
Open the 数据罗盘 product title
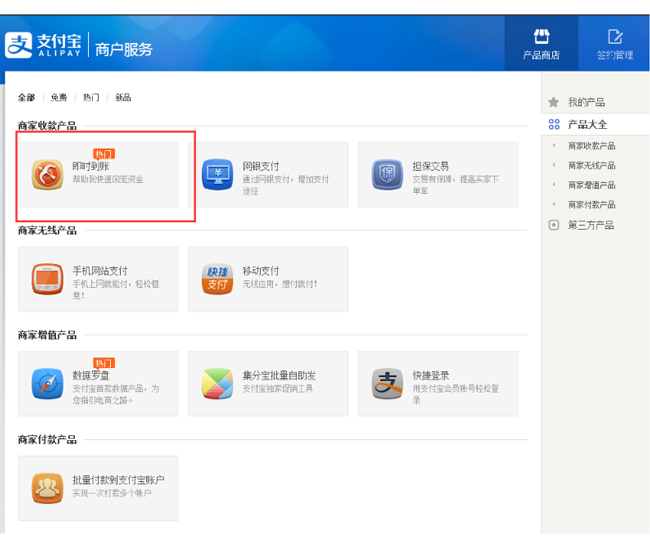click(x=91, y=375)
